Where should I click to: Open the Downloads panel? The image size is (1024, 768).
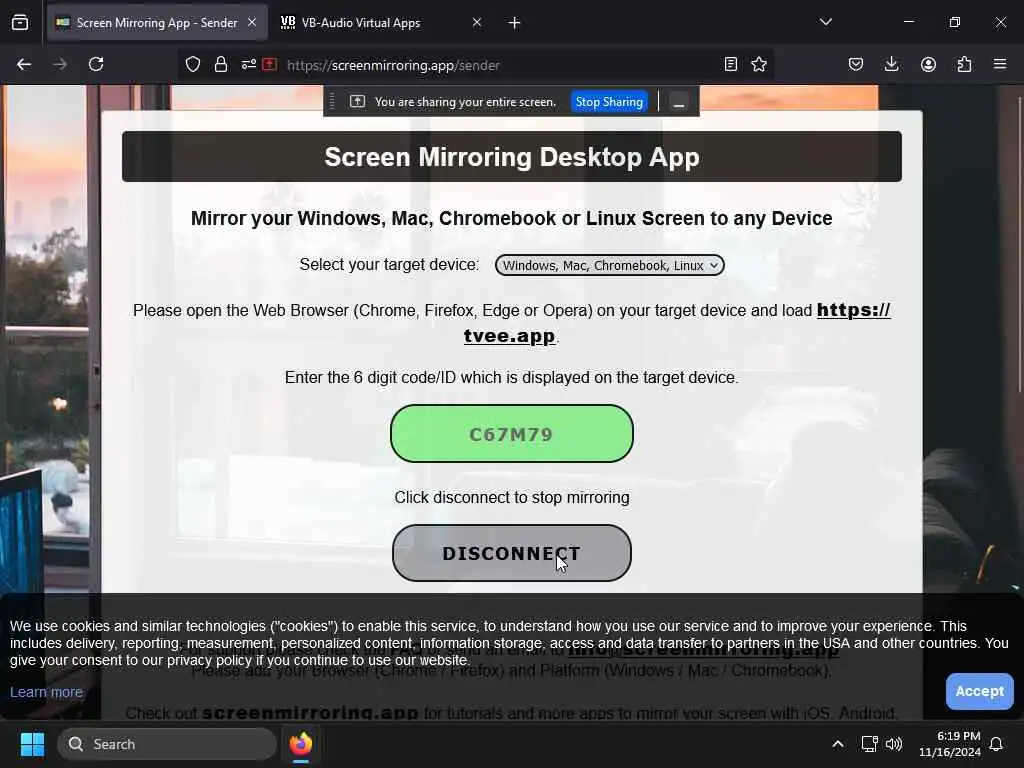click(x=891, y=65)
